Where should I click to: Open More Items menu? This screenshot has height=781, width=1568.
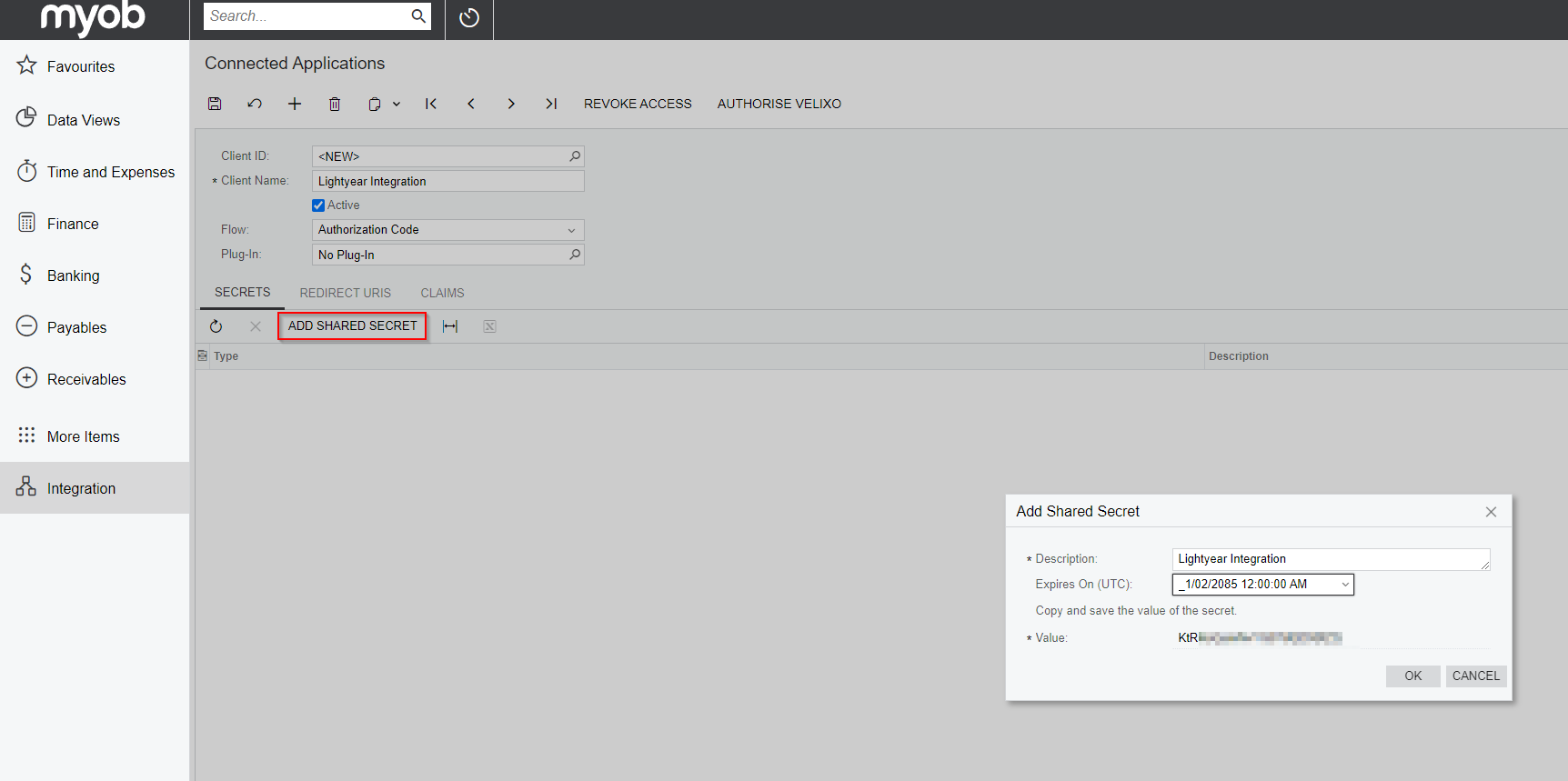(95, 436)
